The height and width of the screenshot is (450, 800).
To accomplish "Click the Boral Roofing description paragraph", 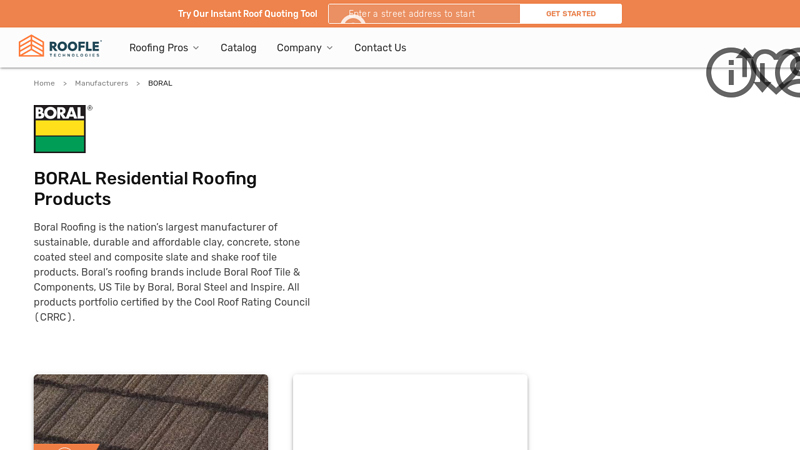I will [172, 272].
